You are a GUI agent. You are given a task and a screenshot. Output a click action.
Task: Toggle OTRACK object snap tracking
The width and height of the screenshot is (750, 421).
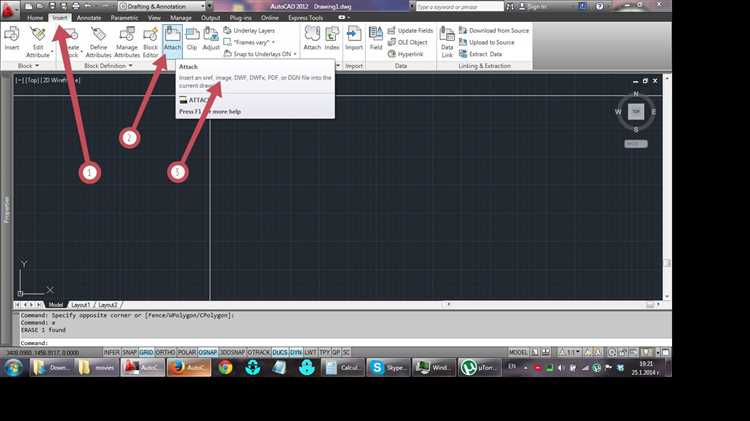[x=259, y=353]
